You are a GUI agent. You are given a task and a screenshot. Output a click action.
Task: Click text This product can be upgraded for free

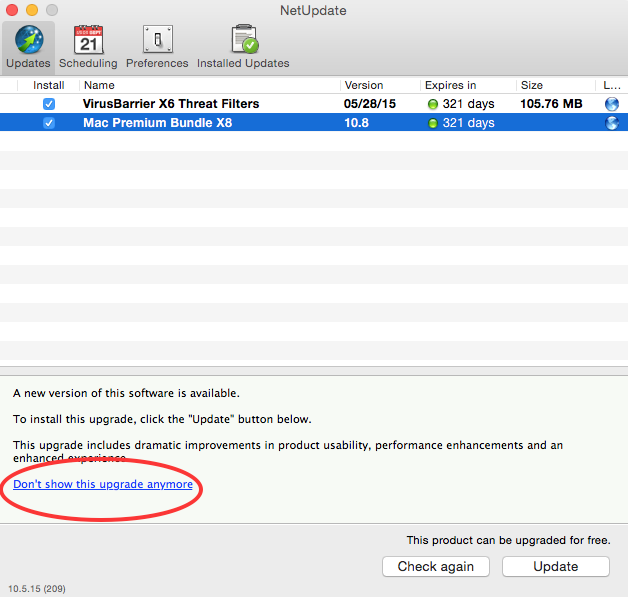[509, 540]
